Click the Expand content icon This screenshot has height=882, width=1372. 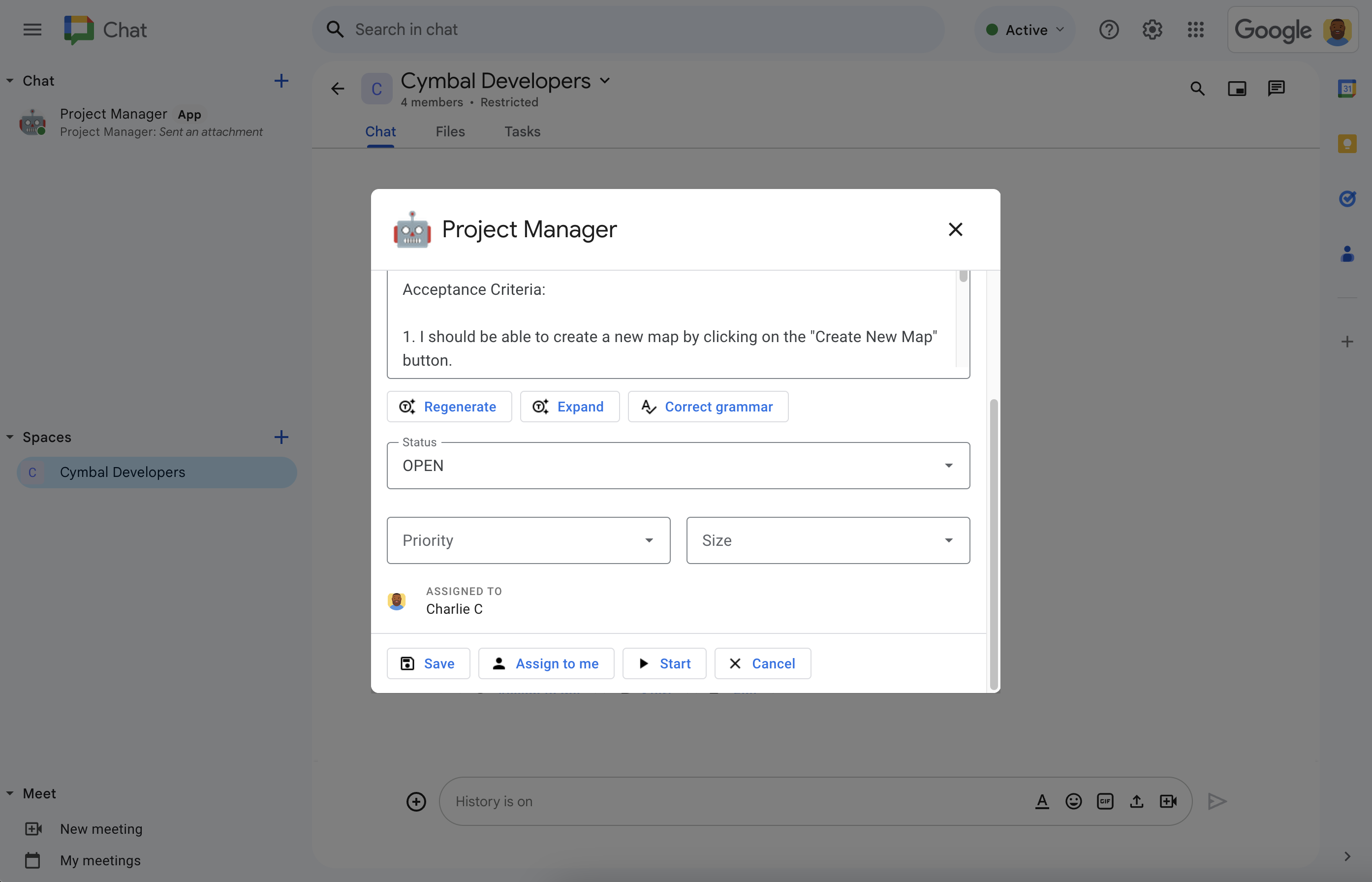(540, 406)
